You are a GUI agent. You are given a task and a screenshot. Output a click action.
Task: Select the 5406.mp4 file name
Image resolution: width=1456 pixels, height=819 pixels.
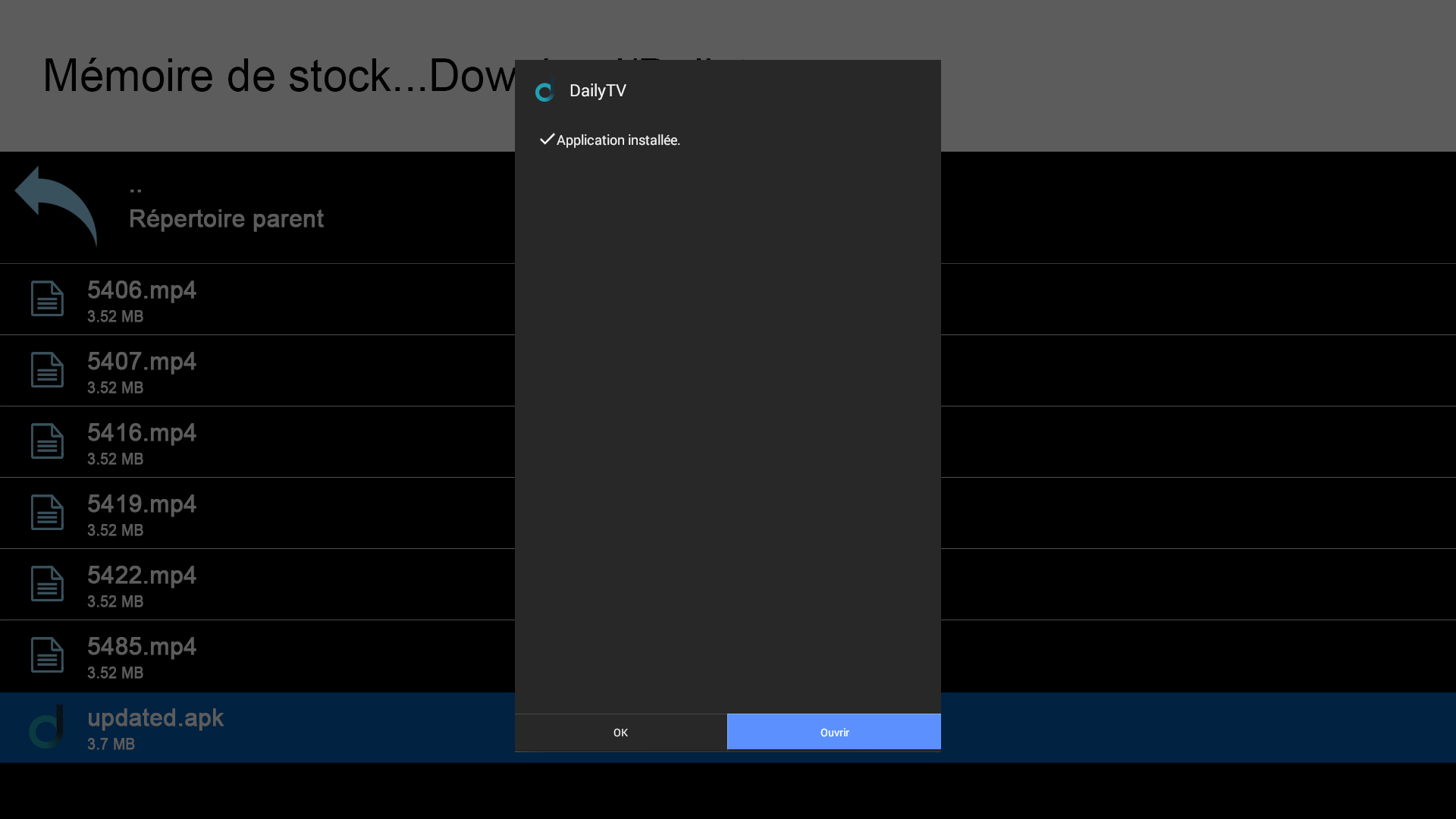(142, 290)
